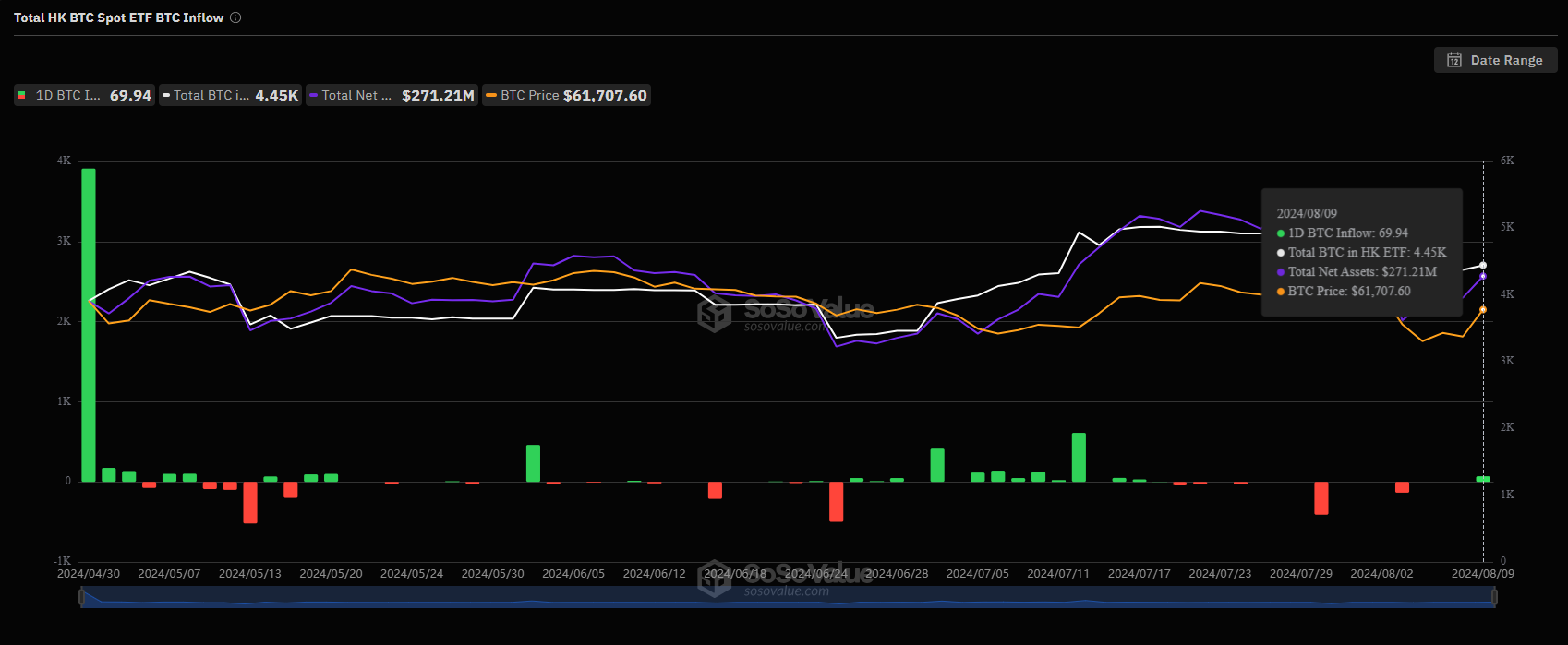This screenshot has width=1568, height=645.
Task: Toggle the BTC Price legend series
Action: click(x=567, y=95)
